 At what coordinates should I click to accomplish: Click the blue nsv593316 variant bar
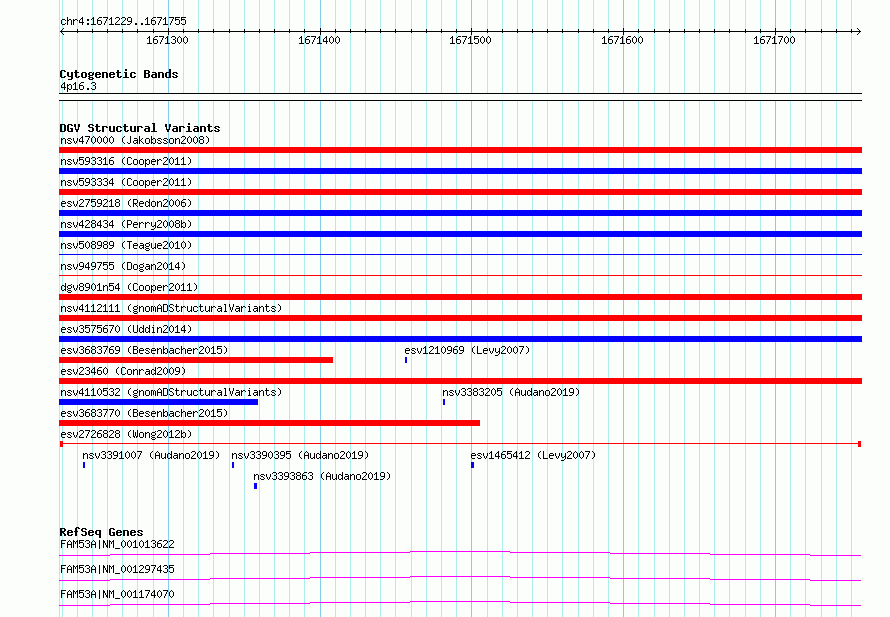pyautogui.click(x=460, y=171)
